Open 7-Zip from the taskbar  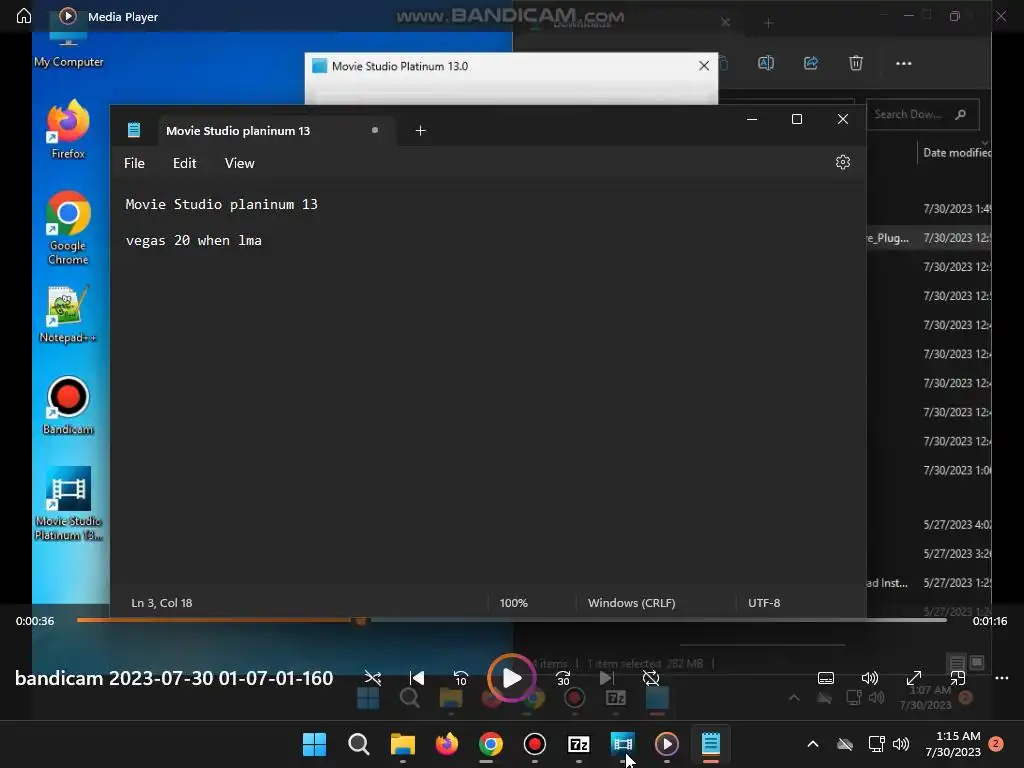tap(579, 744)
